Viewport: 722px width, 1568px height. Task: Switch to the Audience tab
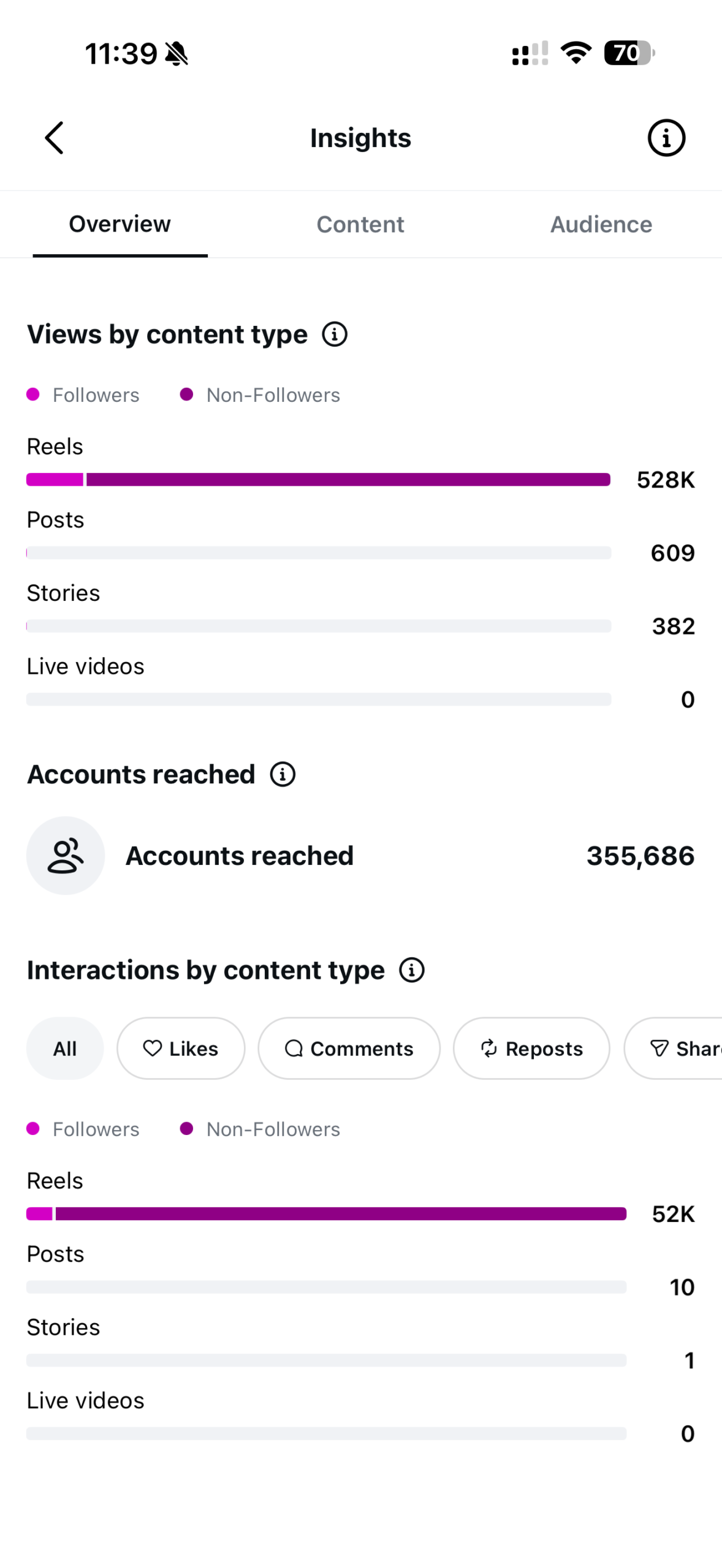pyautogui.click(x=601, y=224)
